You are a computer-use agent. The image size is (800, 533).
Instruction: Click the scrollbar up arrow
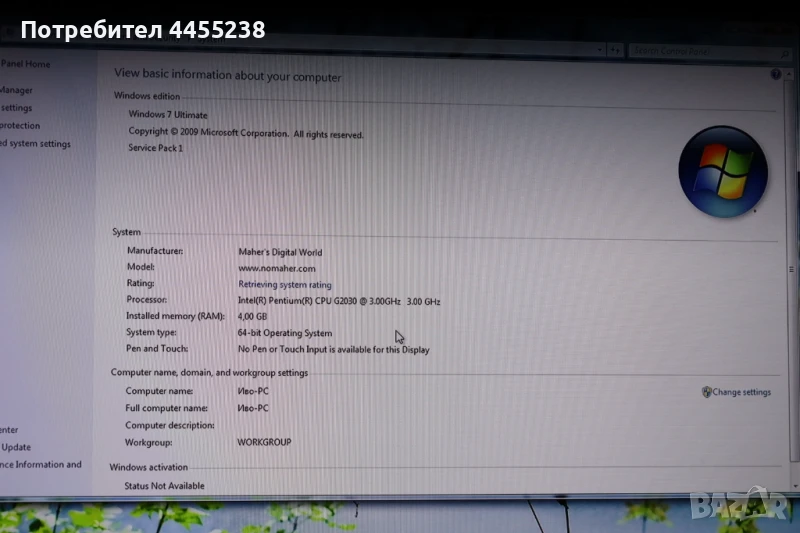coord(789,74)
